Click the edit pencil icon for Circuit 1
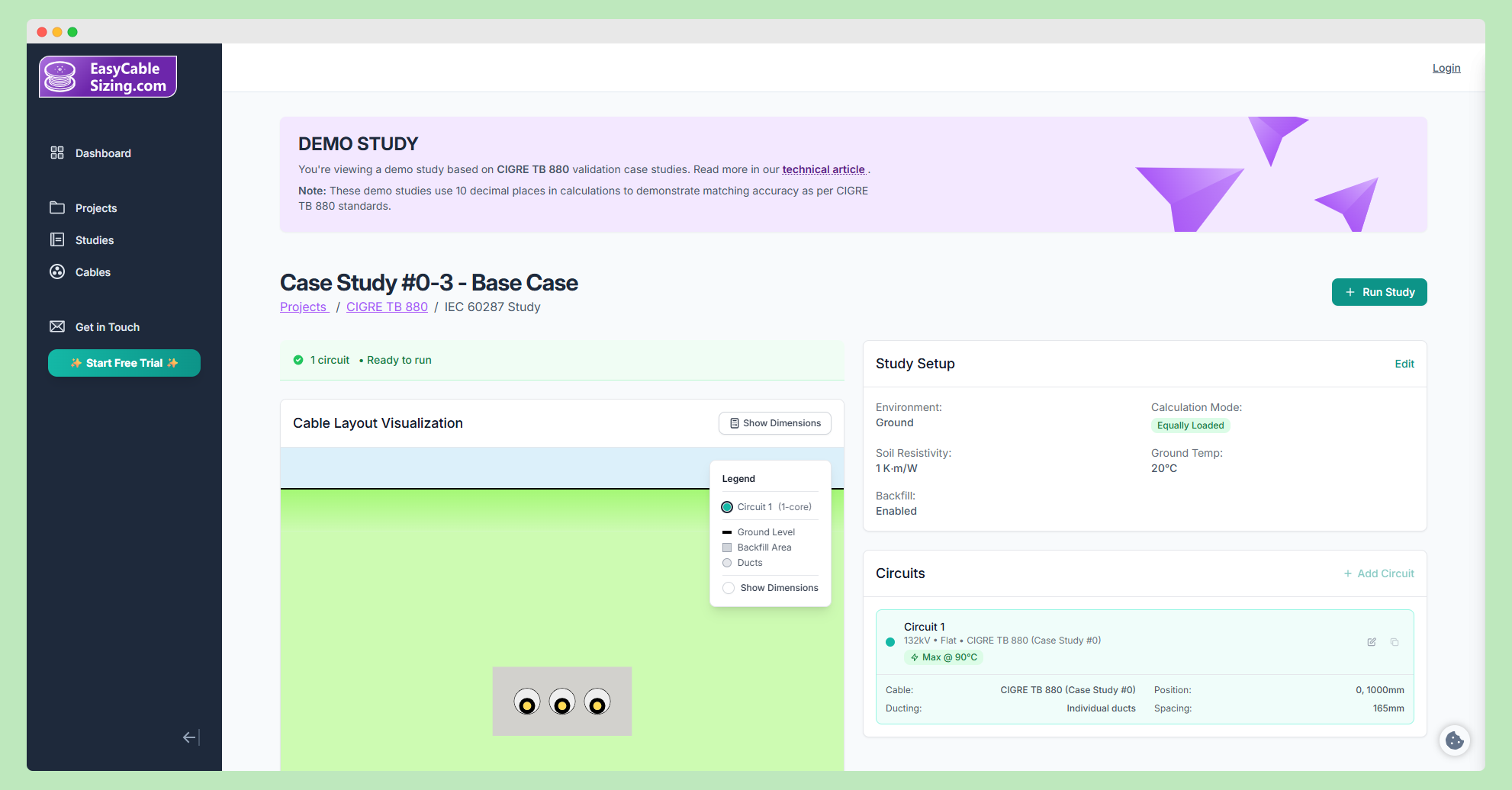The width and height of the screenshot is (1512, 790). coord(1372,642)
